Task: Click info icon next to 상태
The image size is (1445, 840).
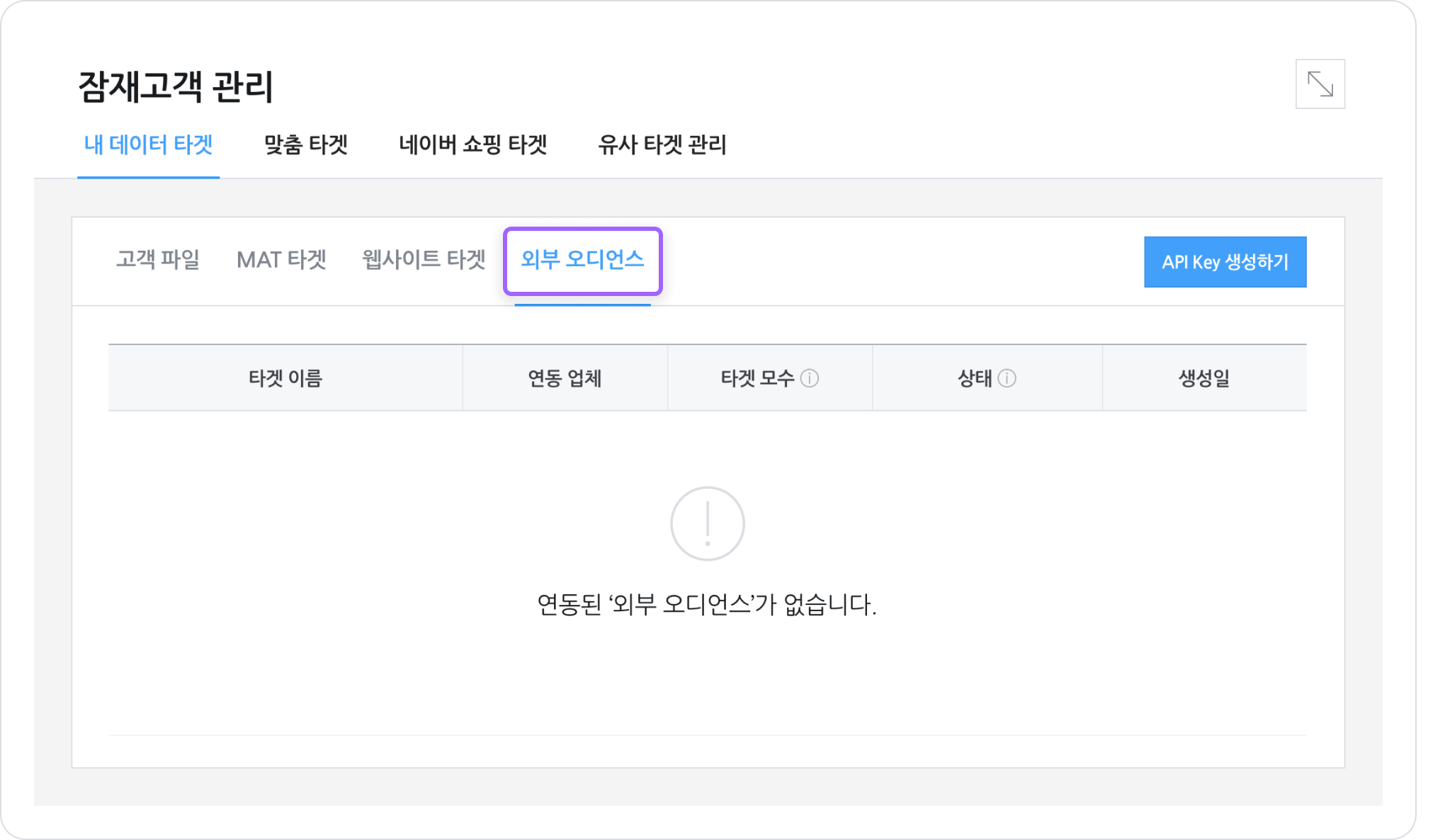Action: click(x=1007, y=378)
